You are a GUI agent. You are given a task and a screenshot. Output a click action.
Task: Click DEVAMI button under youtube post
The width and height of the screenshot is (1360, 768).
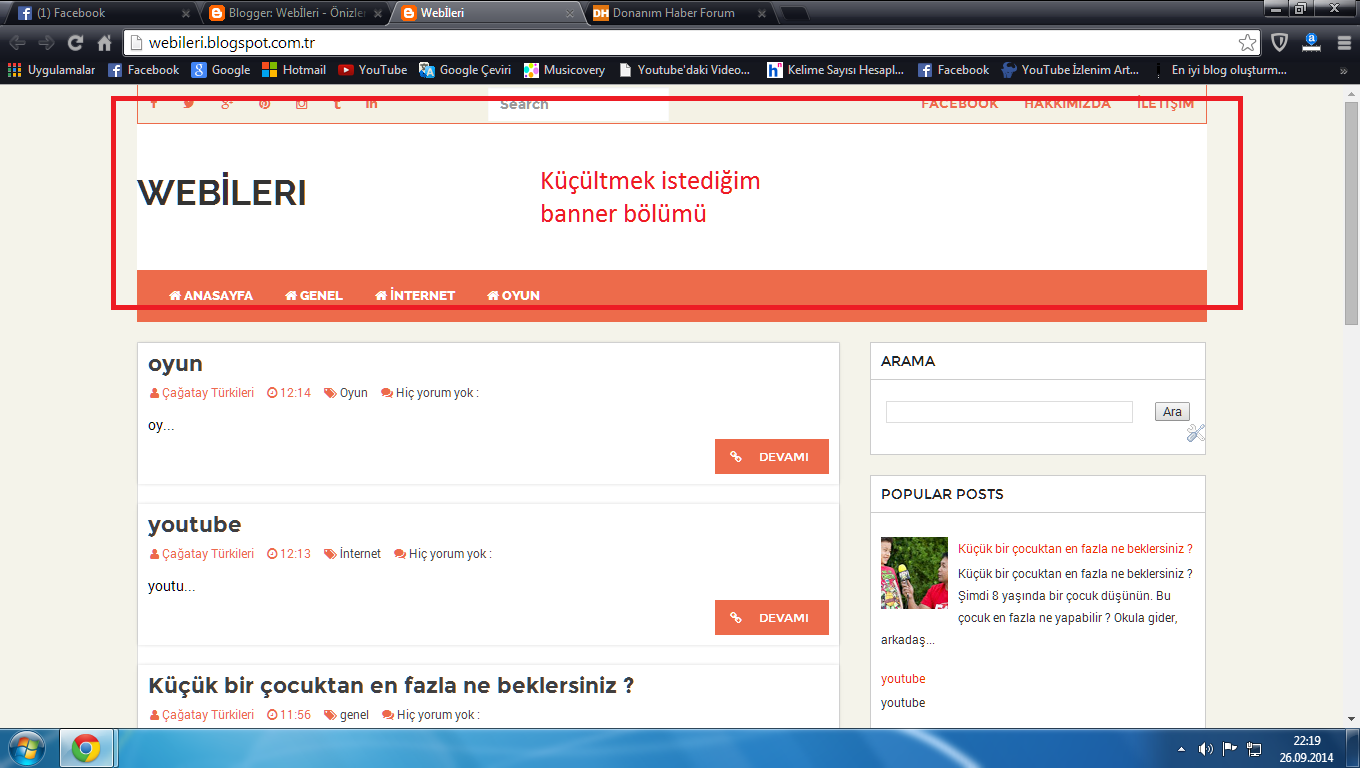(x=772, y=617)
